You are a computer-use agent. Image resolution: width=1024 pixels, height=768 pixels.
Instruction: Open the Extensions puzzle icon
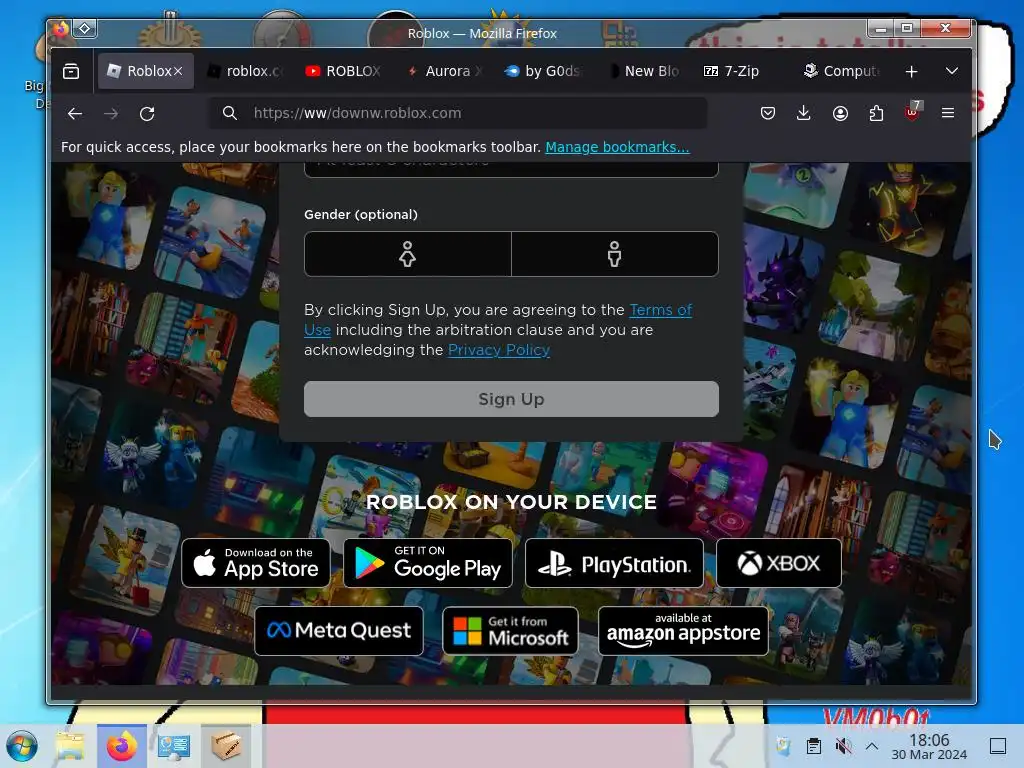click(876, 114)
